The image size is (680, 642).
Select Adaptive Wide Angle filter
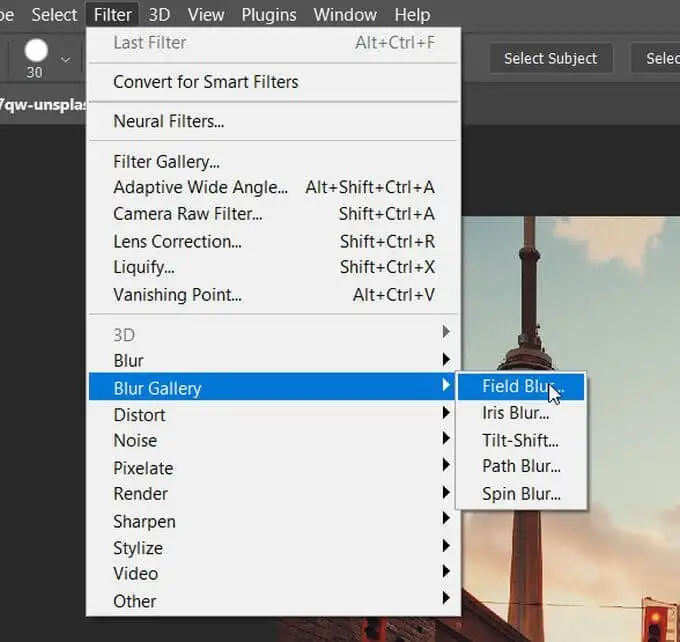pos(273,187)
